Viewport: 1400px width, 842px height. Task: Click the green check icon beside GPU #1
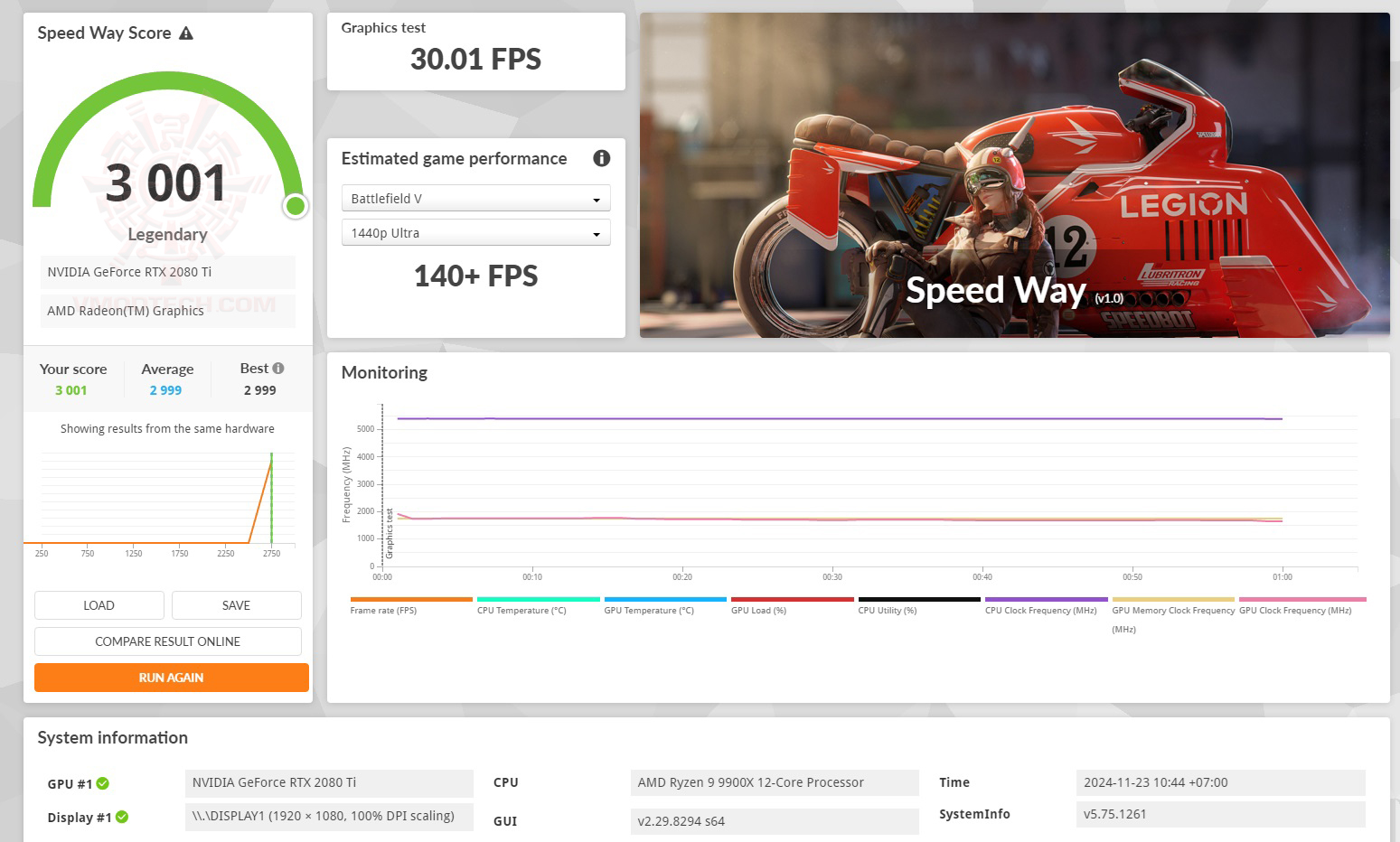[x=103, y=783]
